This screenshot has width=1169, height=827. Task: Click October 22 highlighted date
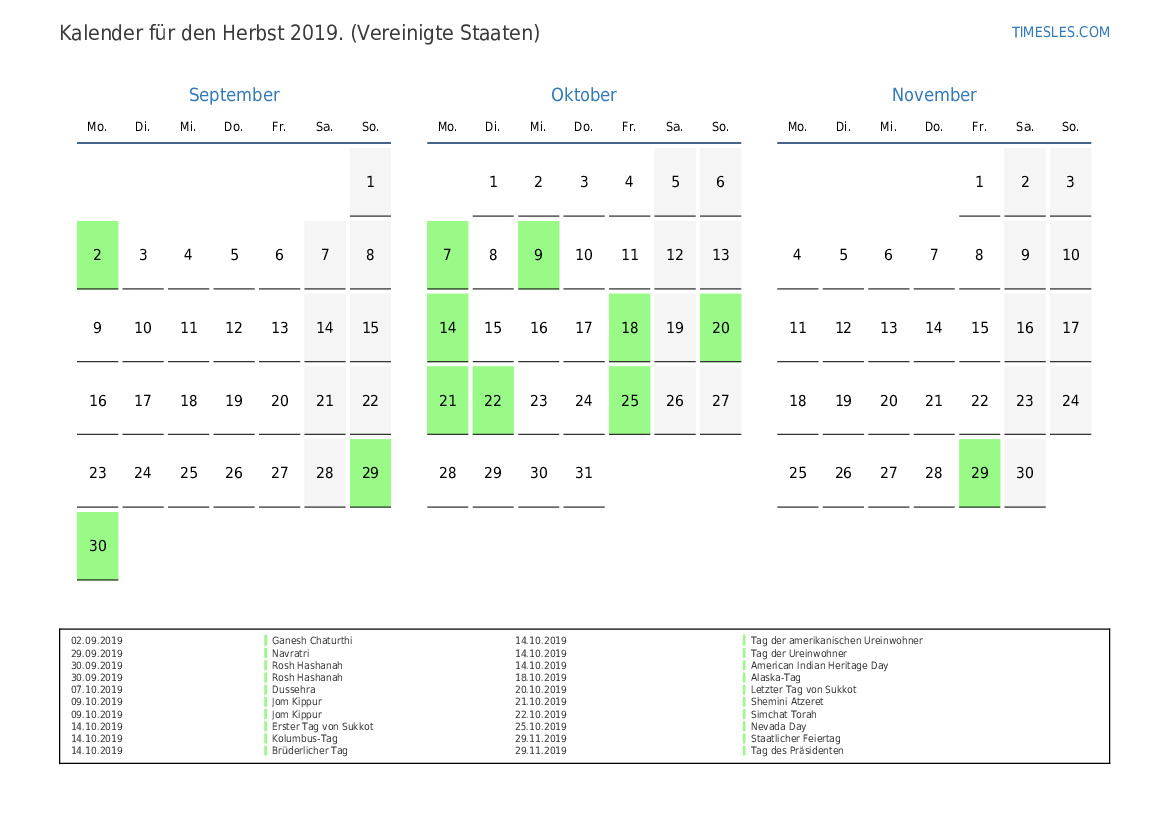click(493, 401)
